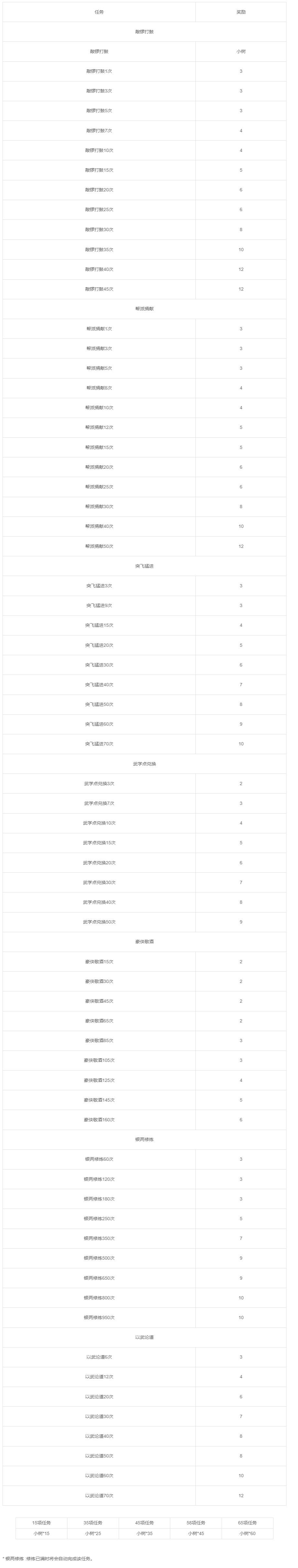This screenshot has width=298, height=1568.
Task: Click the 任务 column header
Action: point(99,12)
